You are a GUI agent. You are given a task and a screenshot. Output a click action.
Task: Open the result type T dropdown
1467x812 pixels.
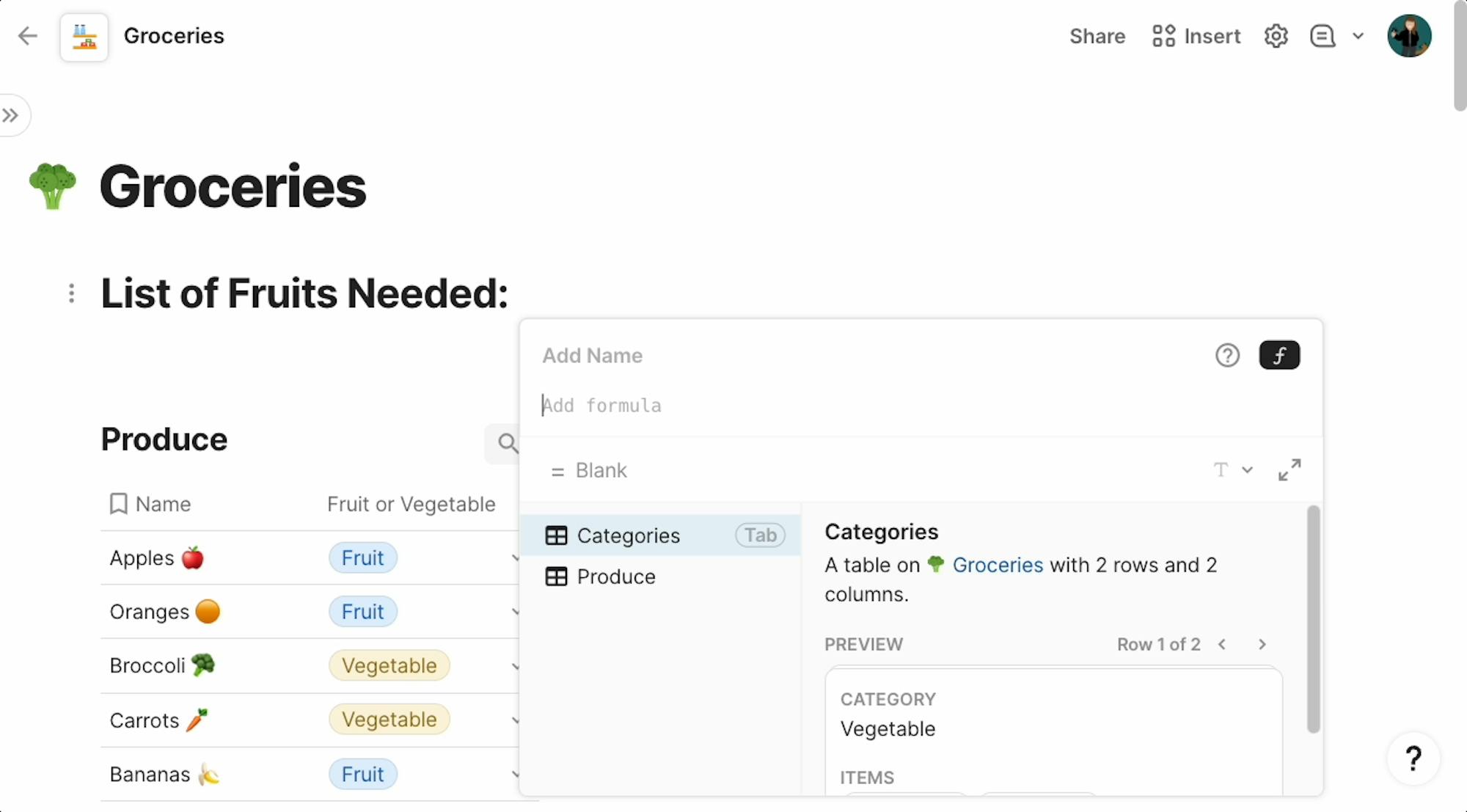coord(1233,470)
